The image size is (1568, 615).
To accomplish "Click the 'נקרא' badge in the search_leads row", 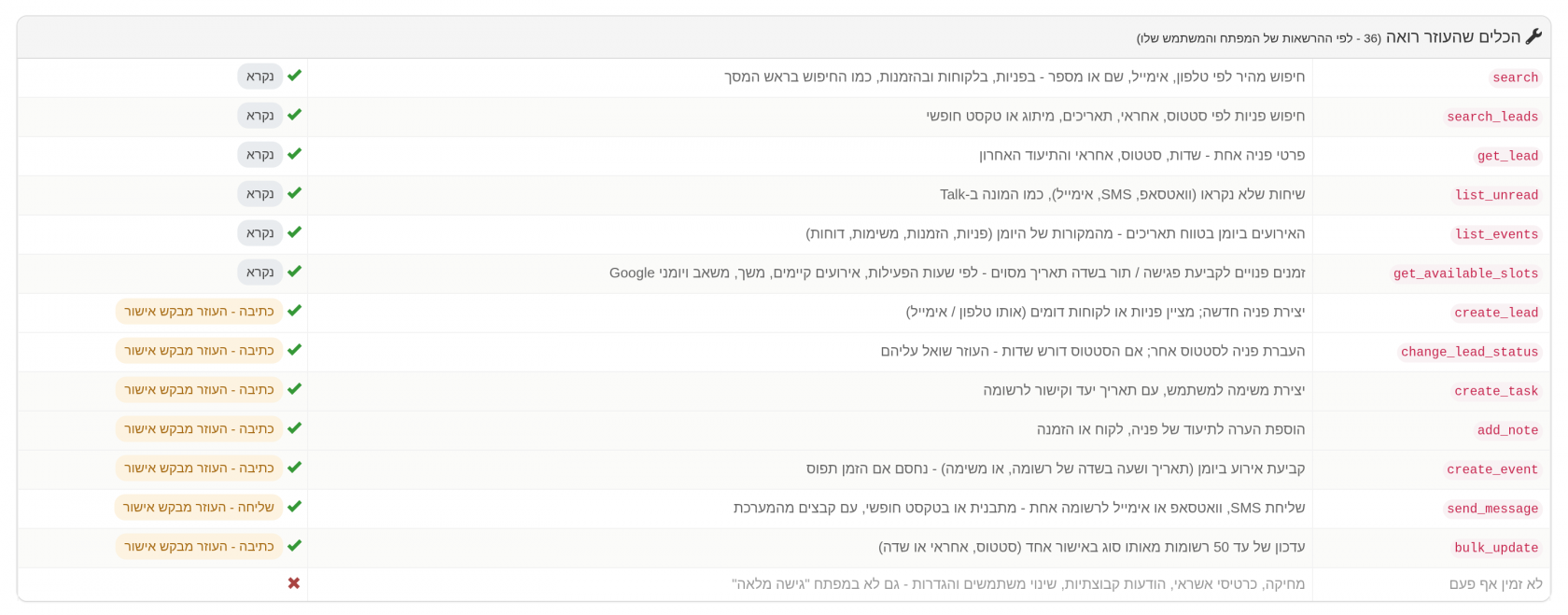I will pos(260,115).
